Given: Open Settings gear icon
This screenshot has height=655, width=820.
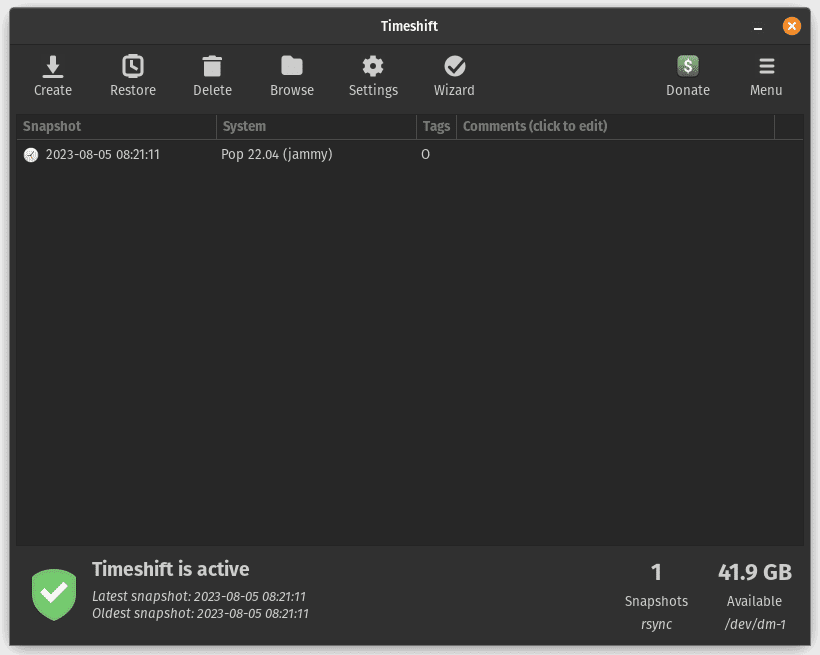Looking at the screenshot, I should coord(373,66).
